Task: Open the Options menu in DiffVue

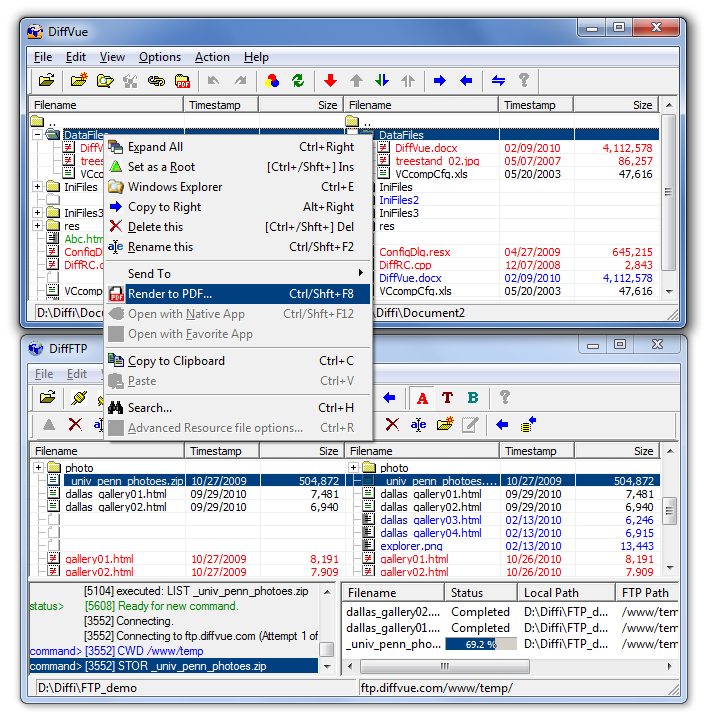Action: (x=160, y=57)
